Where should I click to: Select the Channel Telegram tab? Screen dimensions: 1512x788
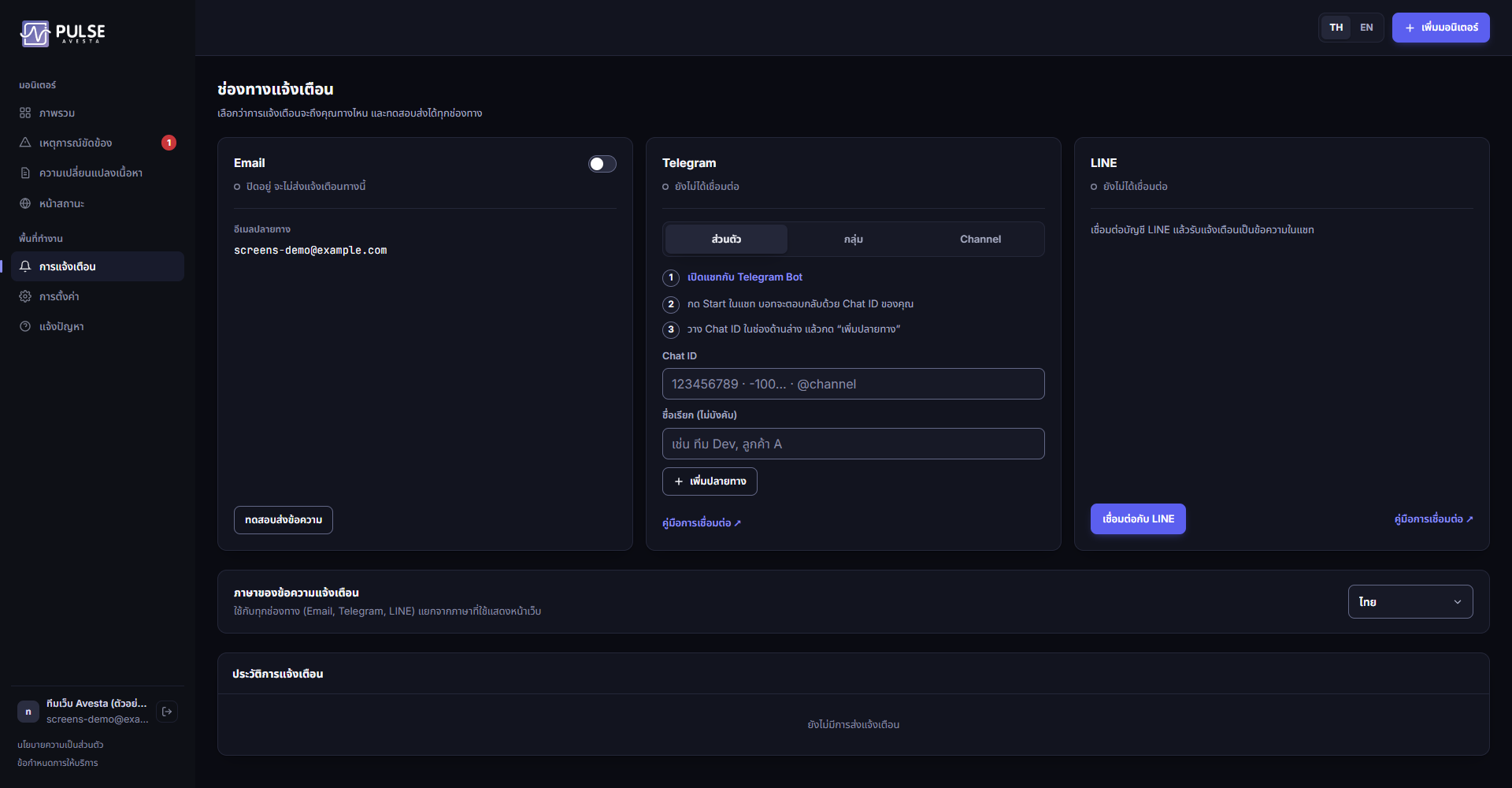tap(980, 239)
